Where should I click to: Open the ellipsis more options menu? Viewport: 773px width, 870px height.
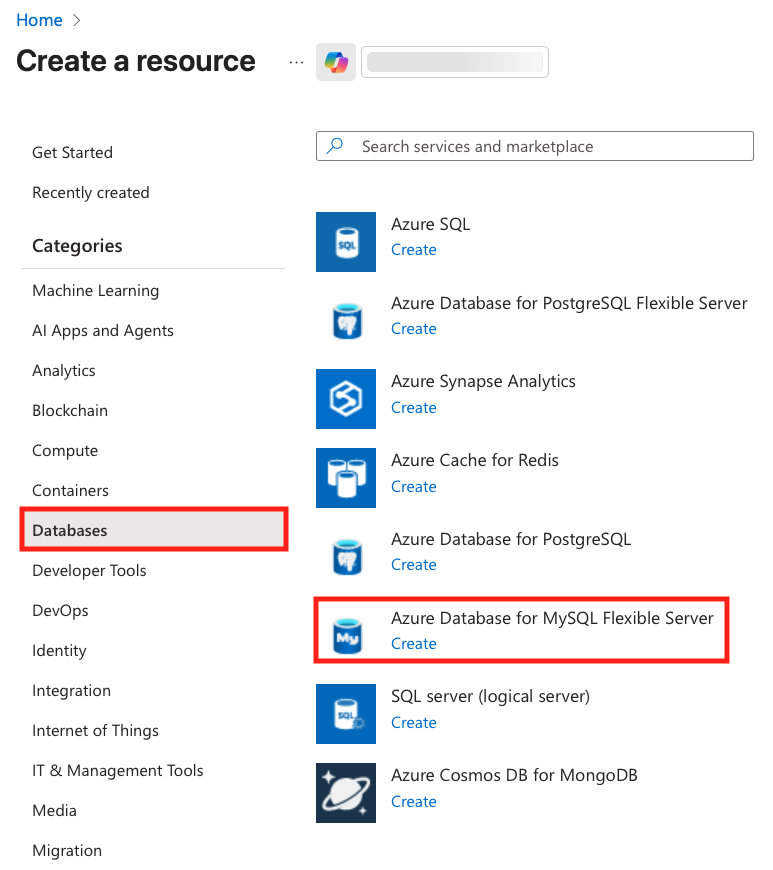click(296, 63)
